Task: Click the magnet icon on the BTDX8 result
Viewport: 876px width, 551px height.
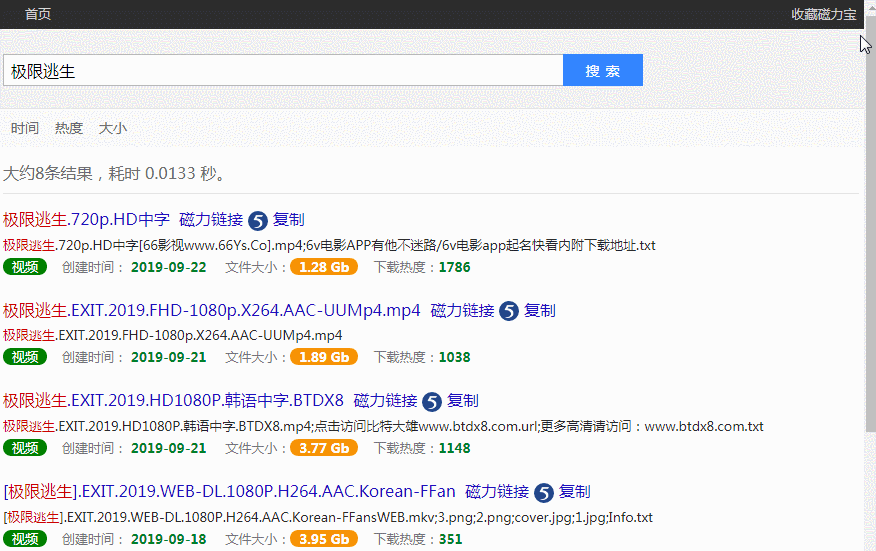Action: point(432,402)
